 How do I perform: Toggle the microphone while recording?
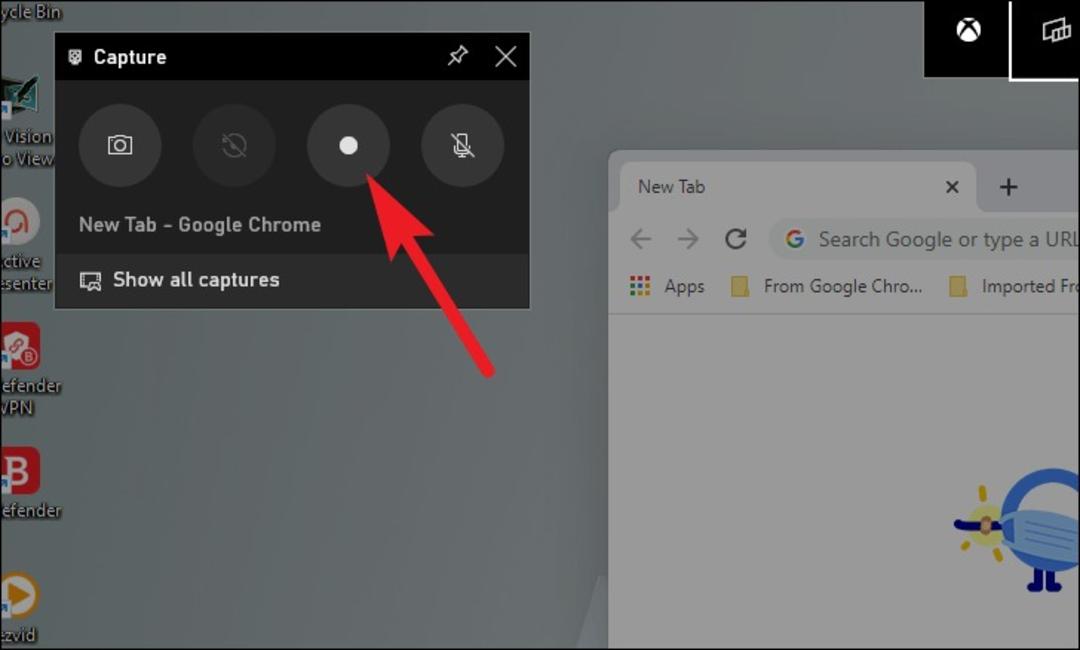click(x=462, y=145)
